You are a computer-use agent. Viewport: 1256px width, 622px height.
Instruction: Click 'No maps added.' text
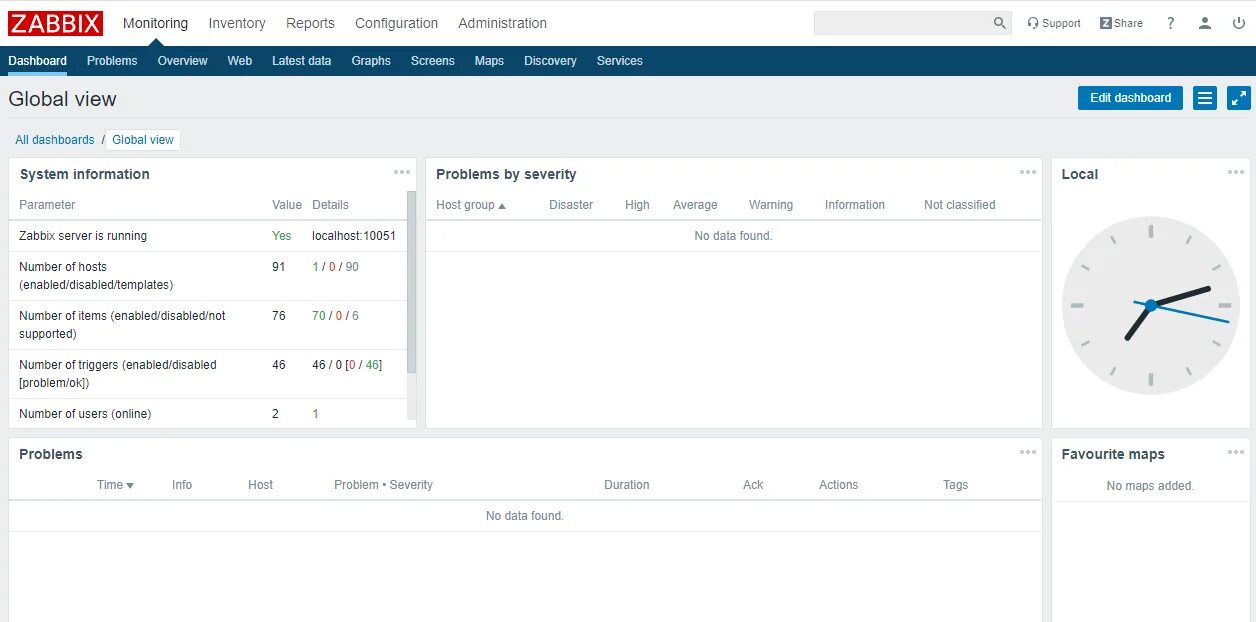(1150, 486)
